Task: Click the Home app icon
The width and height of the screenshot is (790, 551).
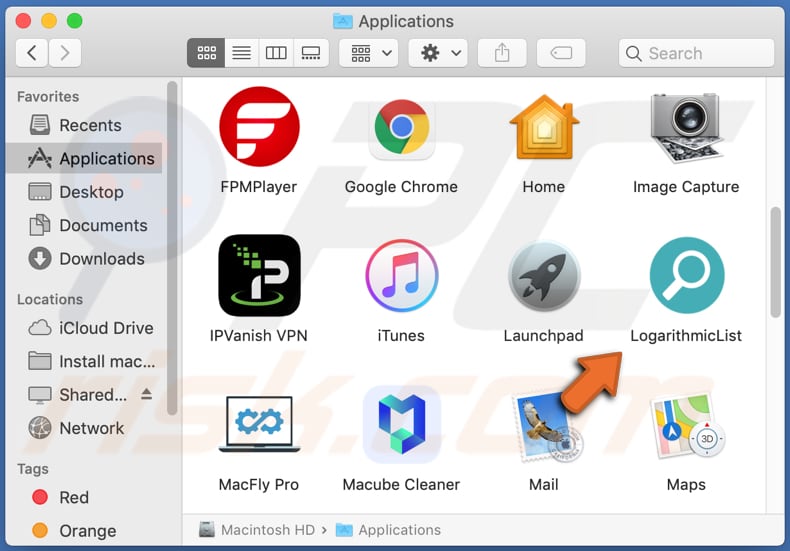Action: pyautogui.click(x=544, y=127)
